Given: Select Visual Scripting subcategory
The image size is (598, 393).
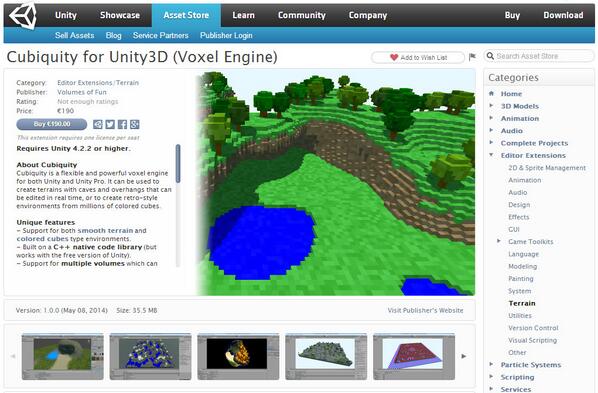Looking at the screenshot, I should (532, 340).
